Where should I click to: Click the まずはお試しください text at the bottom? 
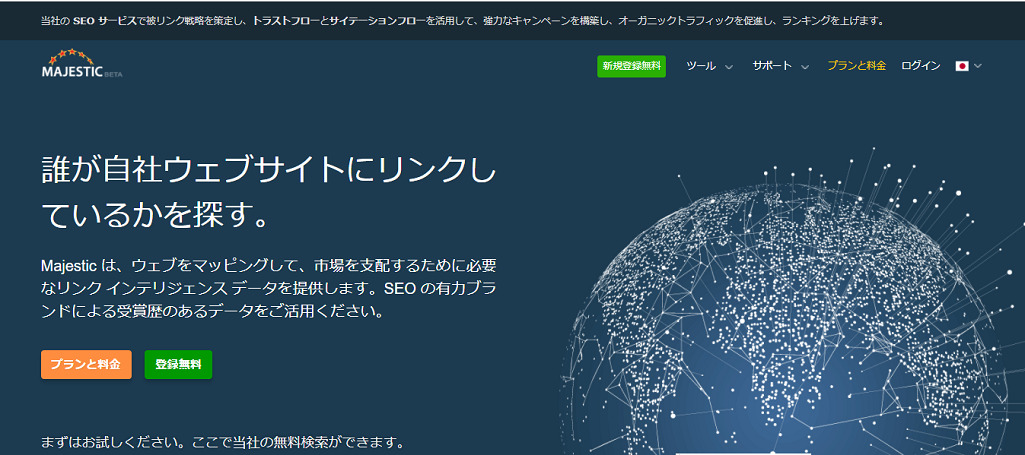click(222, 442)
